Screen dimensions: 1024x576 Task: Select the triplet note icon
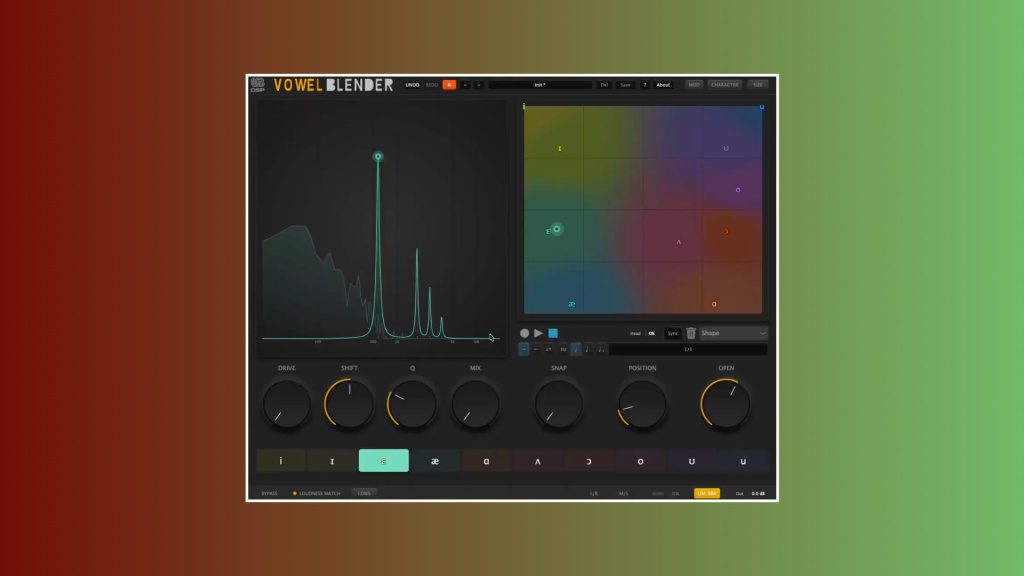point(601,349)
